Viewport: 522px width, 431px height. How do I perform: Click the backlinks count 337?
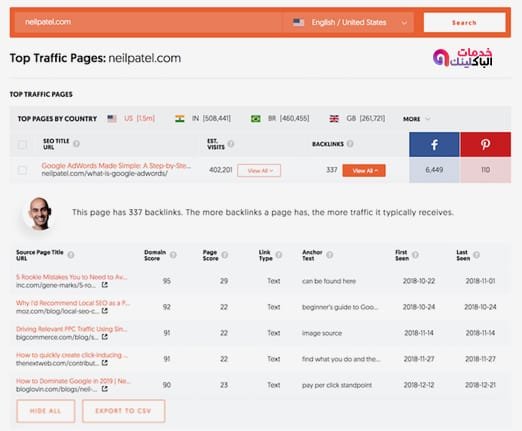(x=332, y=170)
